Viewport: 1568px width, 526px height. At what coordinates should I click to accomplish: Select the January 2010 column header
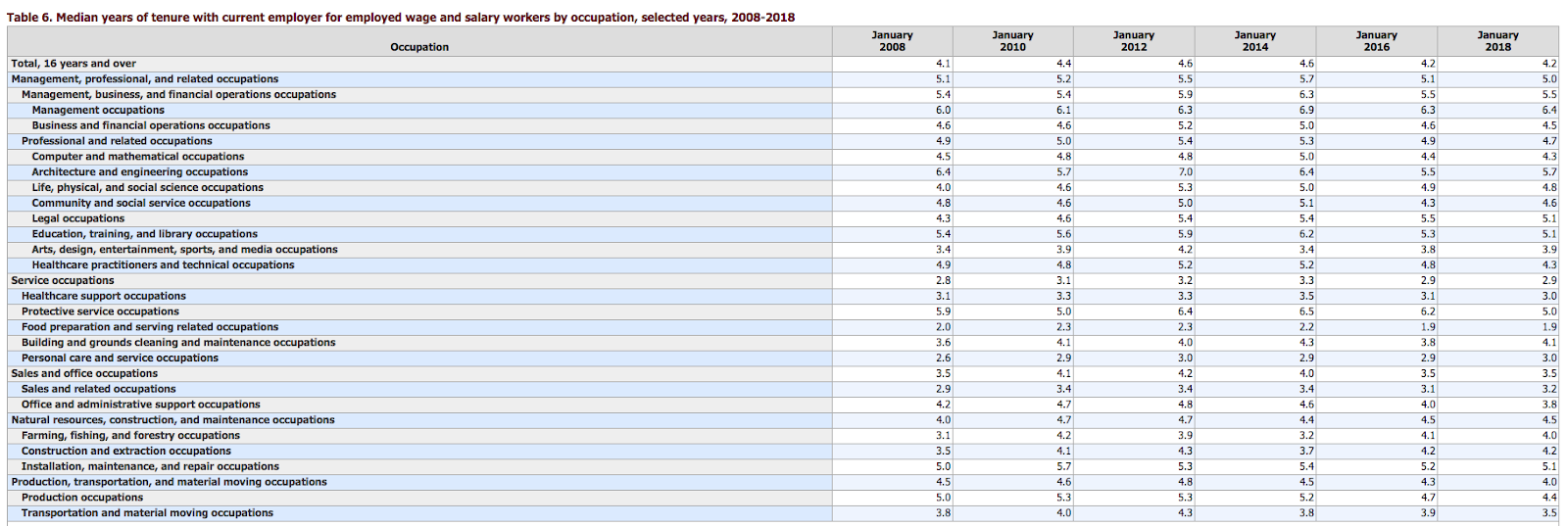pyautogui.click(x=1012, y=41)
